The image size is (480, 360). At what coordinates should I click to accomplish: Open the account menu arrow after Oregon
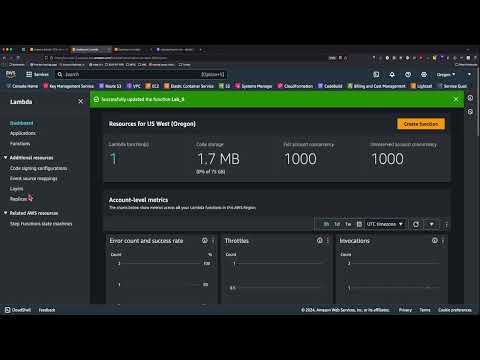[469, 74]
